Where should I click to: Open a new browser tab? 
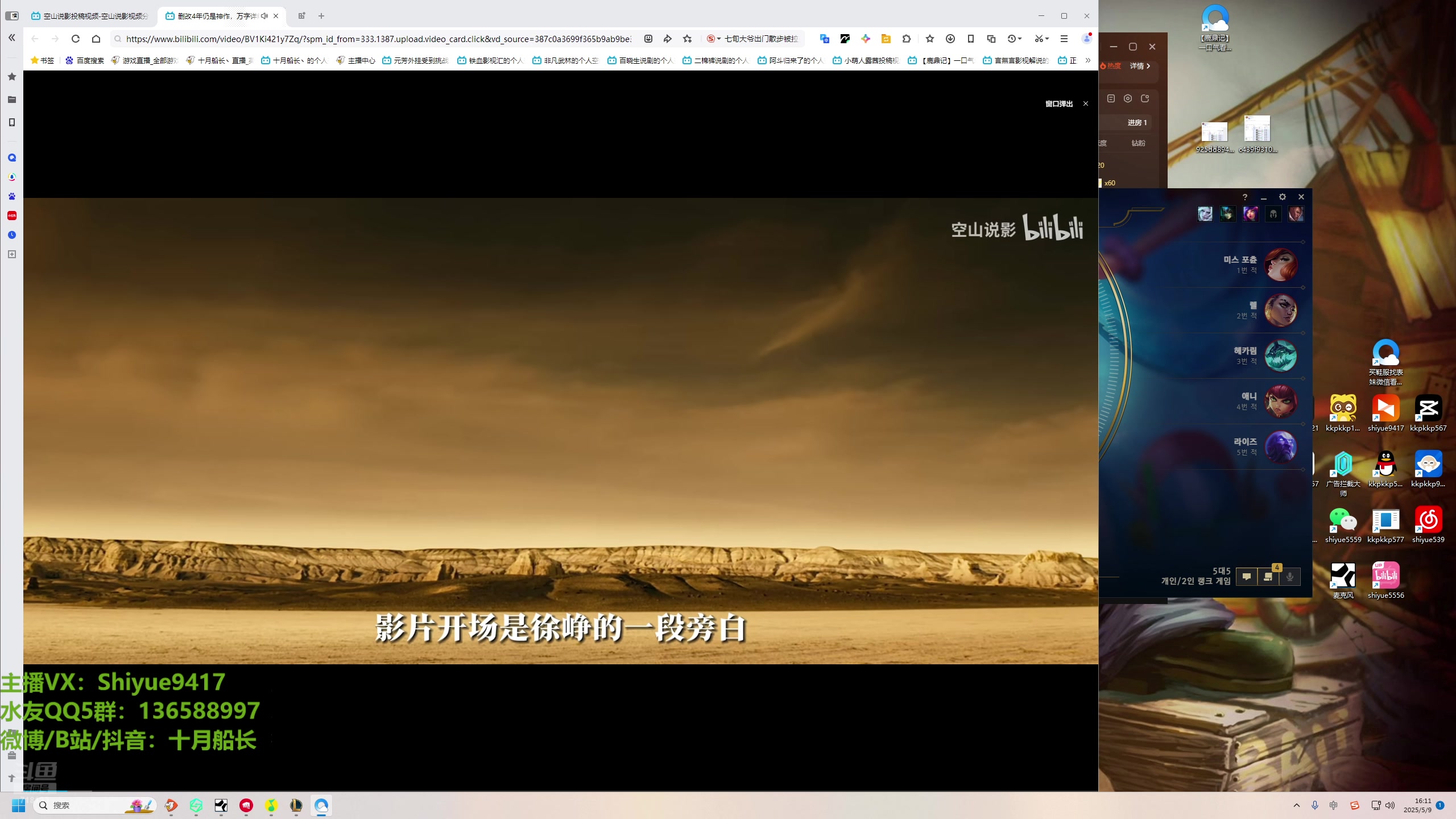coord(321,16)
